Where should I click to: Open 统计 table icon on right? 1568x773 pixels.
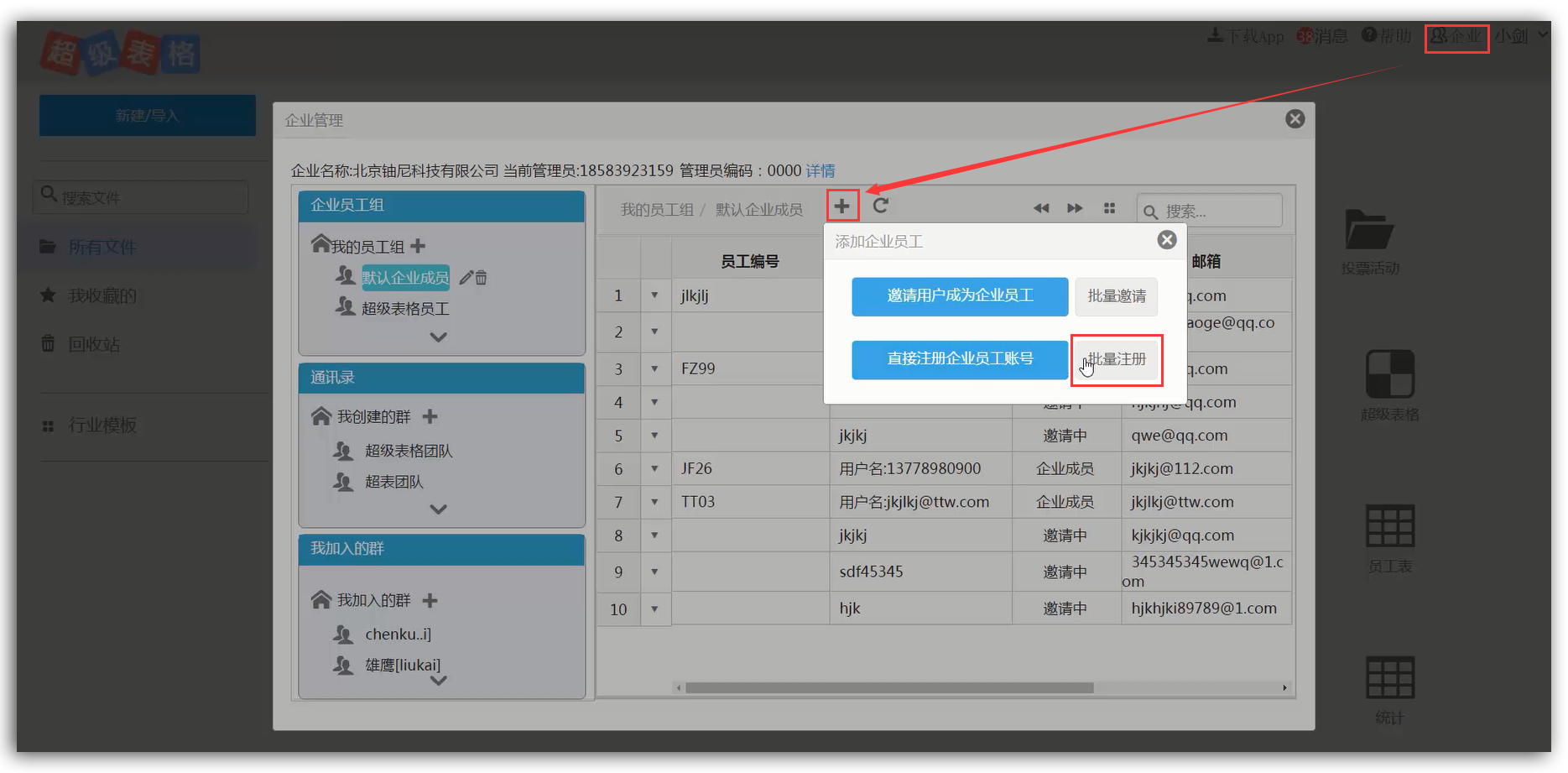[1390, 677]
